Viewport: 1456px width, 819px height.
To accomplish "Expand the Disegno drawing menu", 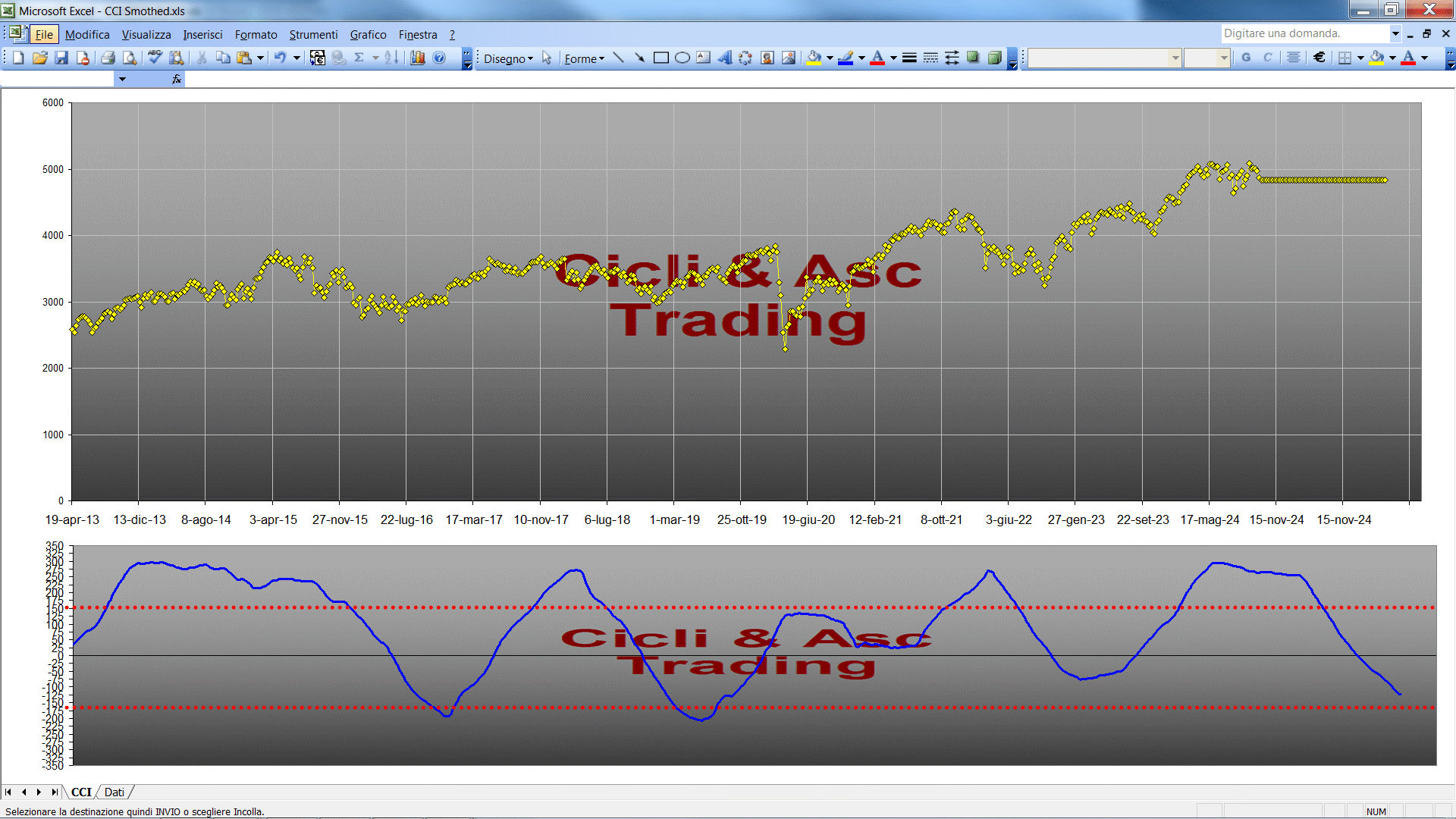I will tap(508, 58).
